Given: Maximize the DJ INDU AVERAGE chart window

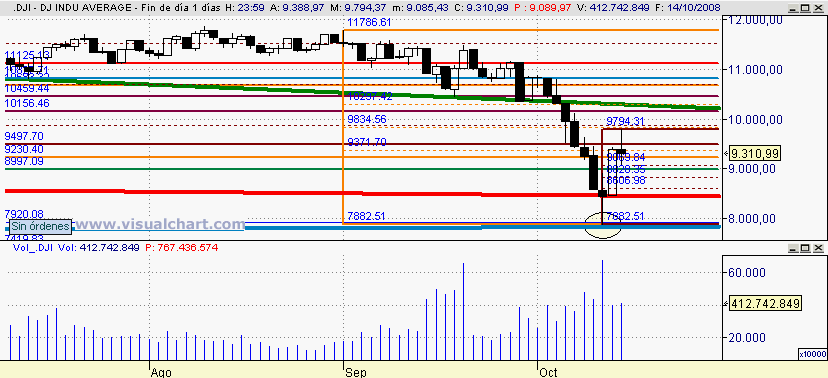Looking at the screenshot, I should (x=805, y=8).
